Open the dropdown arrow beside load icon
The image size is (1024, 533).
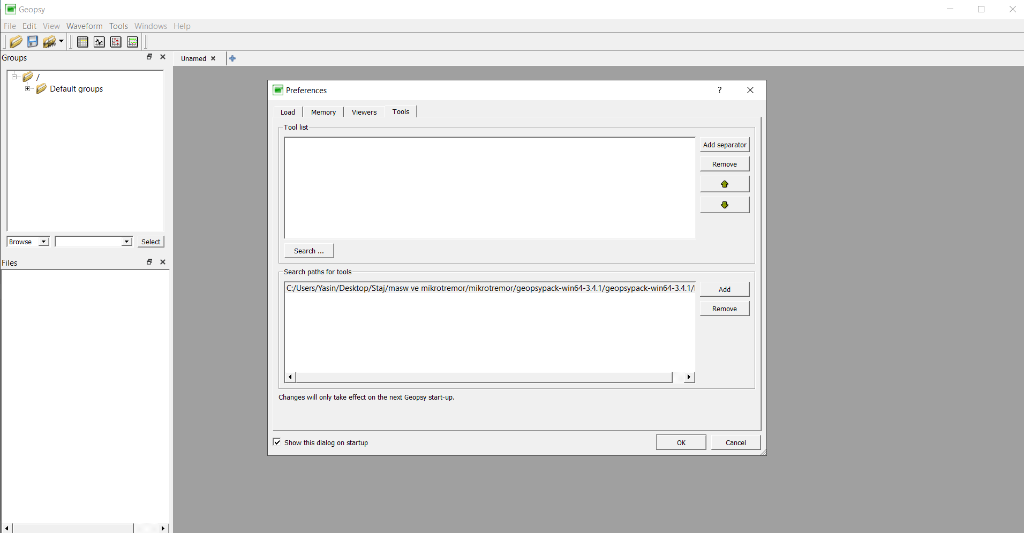pyautogui.click(x=61, y=42)
